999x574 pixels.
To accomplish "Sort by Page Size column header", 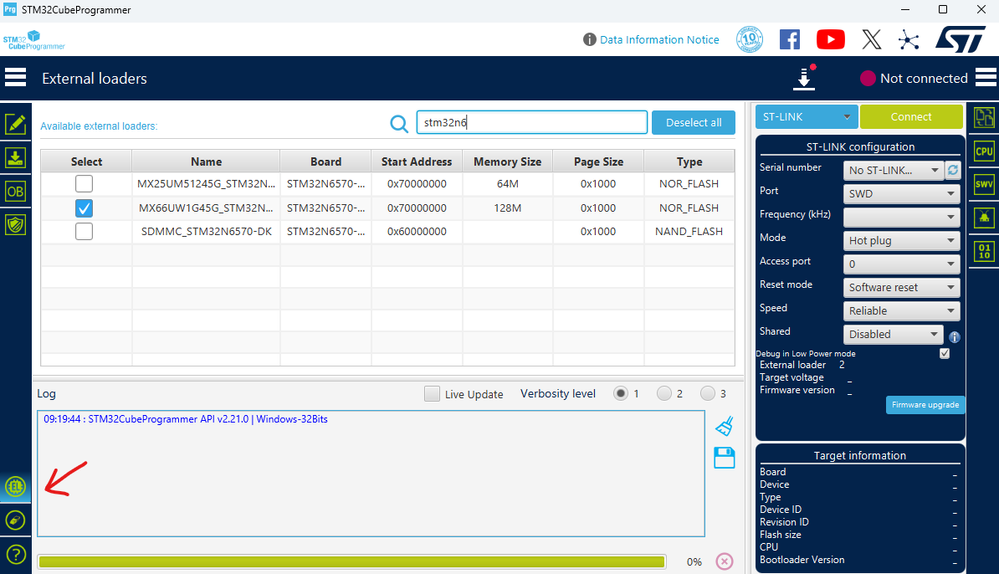I will (598, 161).
